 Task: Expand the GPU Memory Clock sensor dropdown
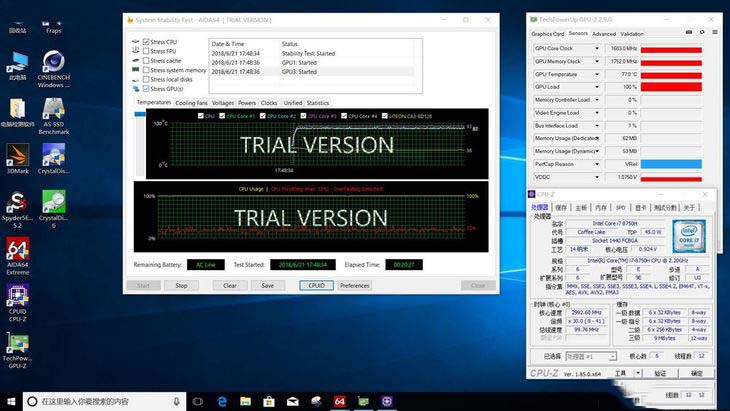[x=597, y=61]
